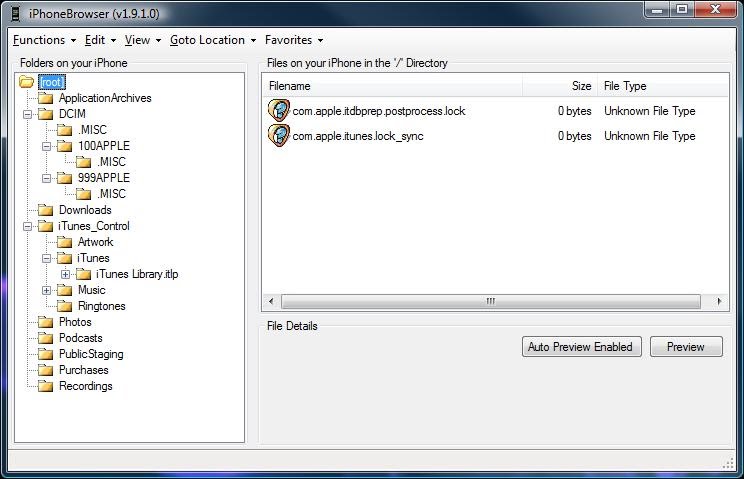Collapse the 999APPLE tree node

tap(46, 179)
